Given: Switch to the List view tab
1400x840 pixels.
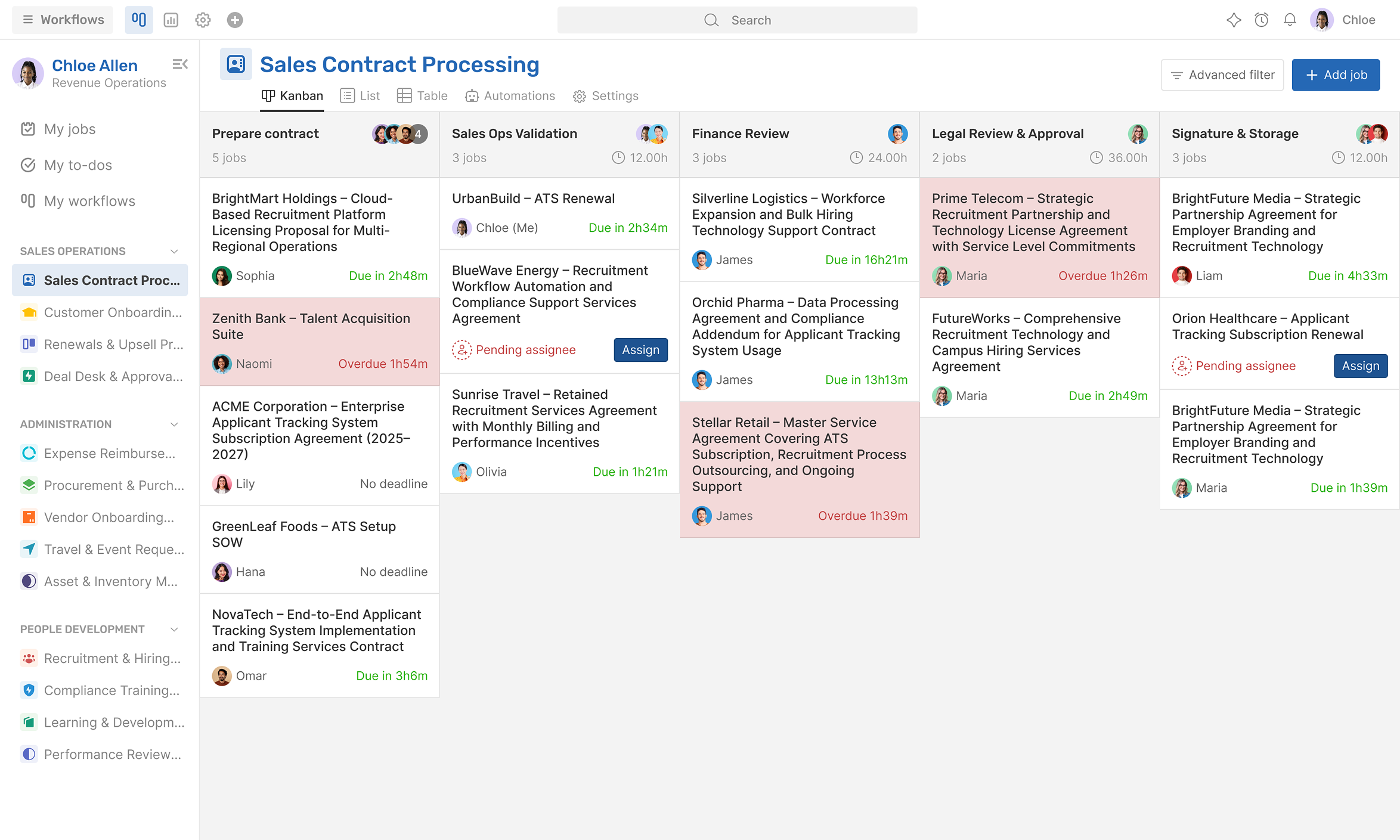Looking at the screenshot, I should (x=360, y=96).
